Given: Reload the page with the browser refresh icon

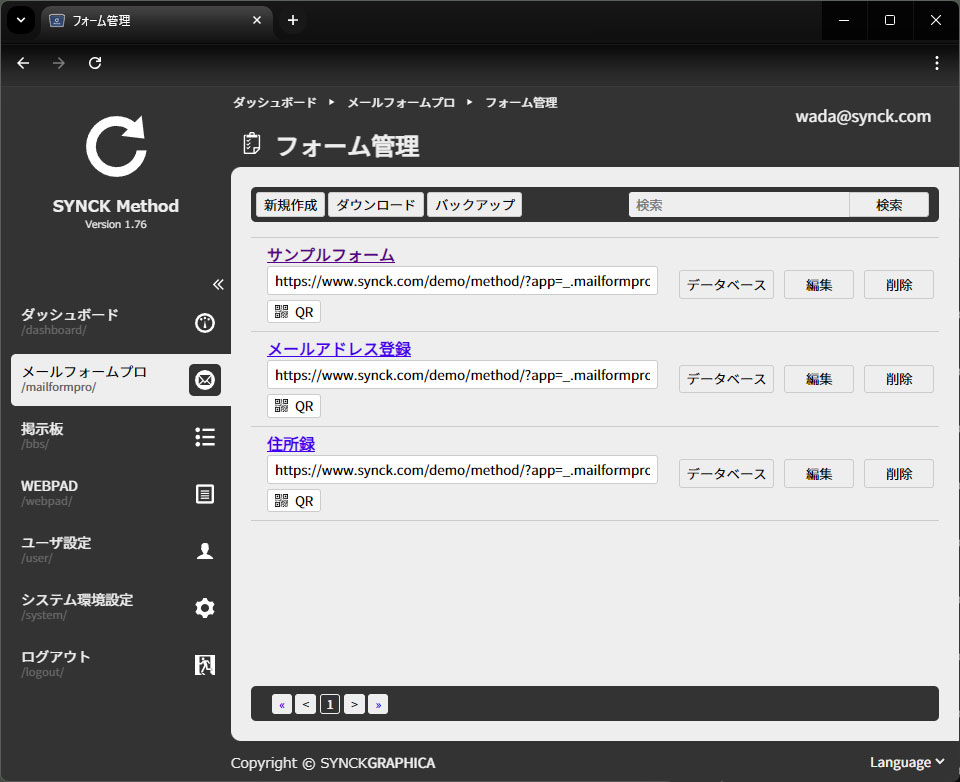Looking at the screenshot, I should [x=95, y=63].
